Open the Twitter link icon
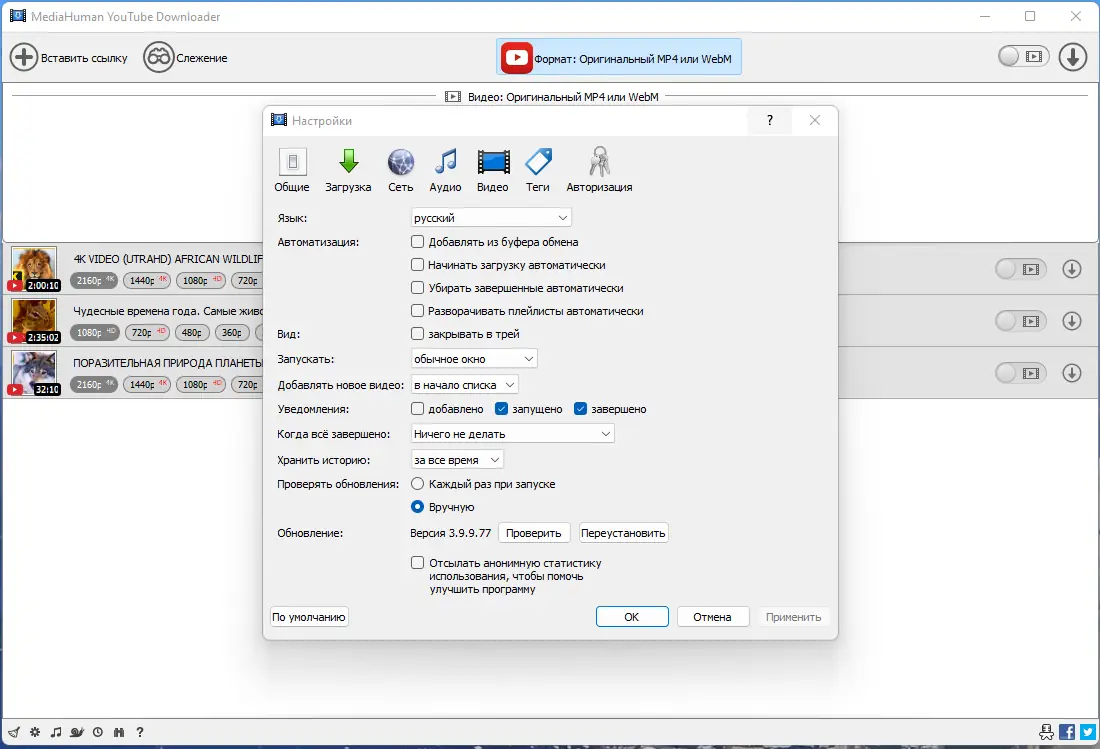The width and height of the screenshot is (1100, 749). pos(1088,732)
